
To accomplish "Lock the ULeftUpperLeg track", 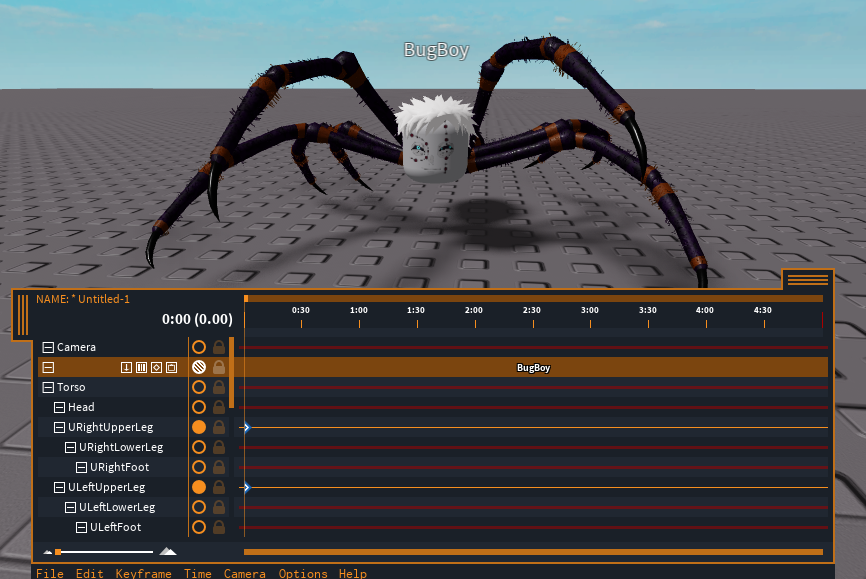I will (219, 487).
